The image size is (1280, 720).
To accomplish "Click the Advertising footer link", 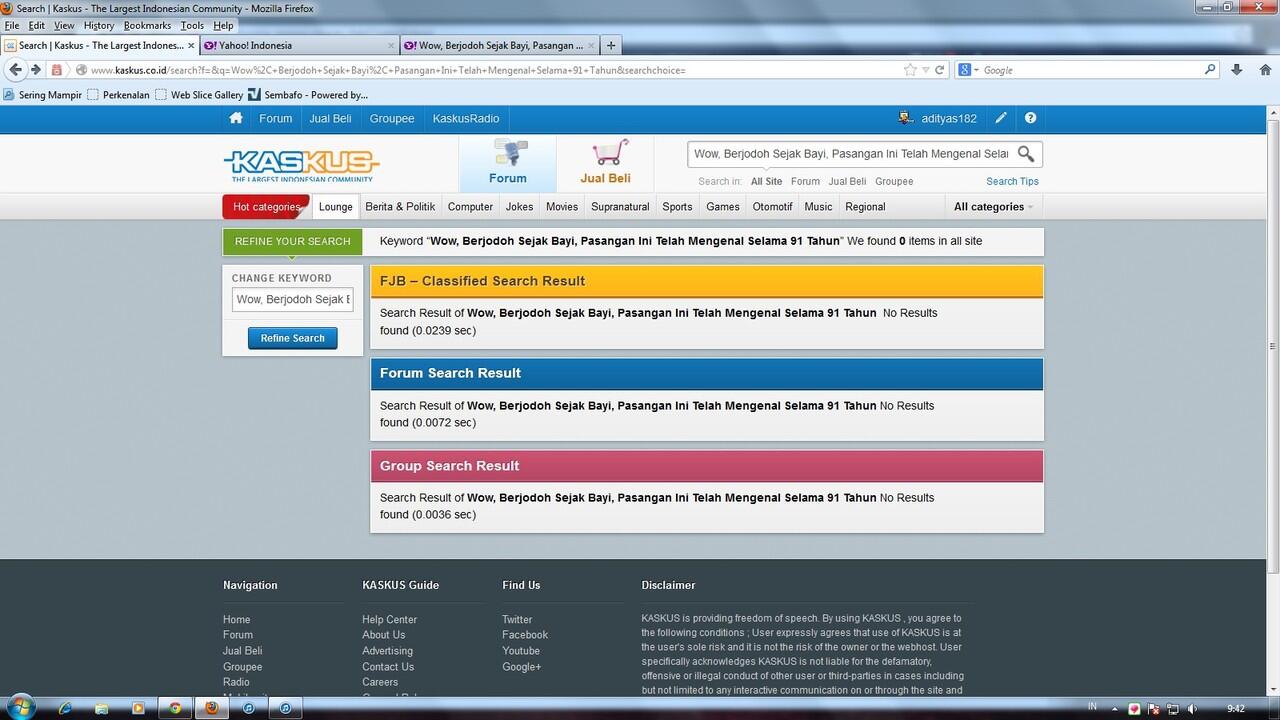I will click(x=387, y=651).
